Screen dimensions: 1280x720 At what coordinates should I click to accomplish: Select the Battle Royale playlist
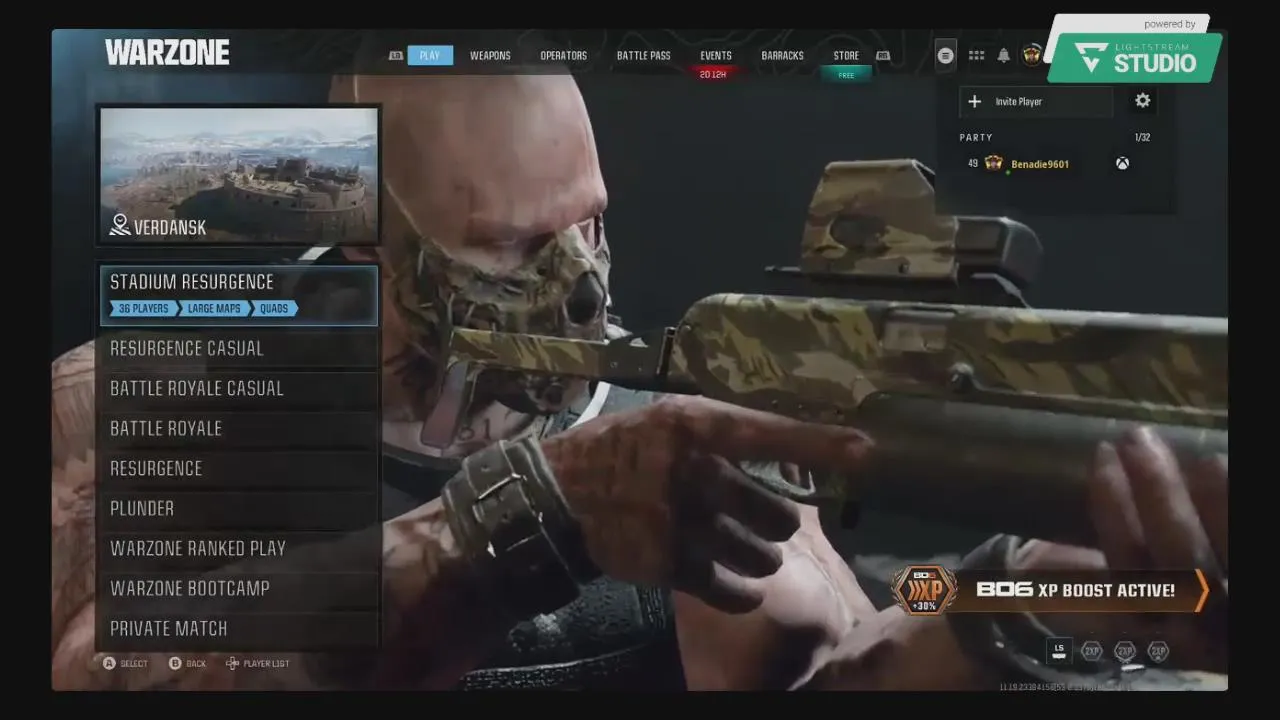238,428
